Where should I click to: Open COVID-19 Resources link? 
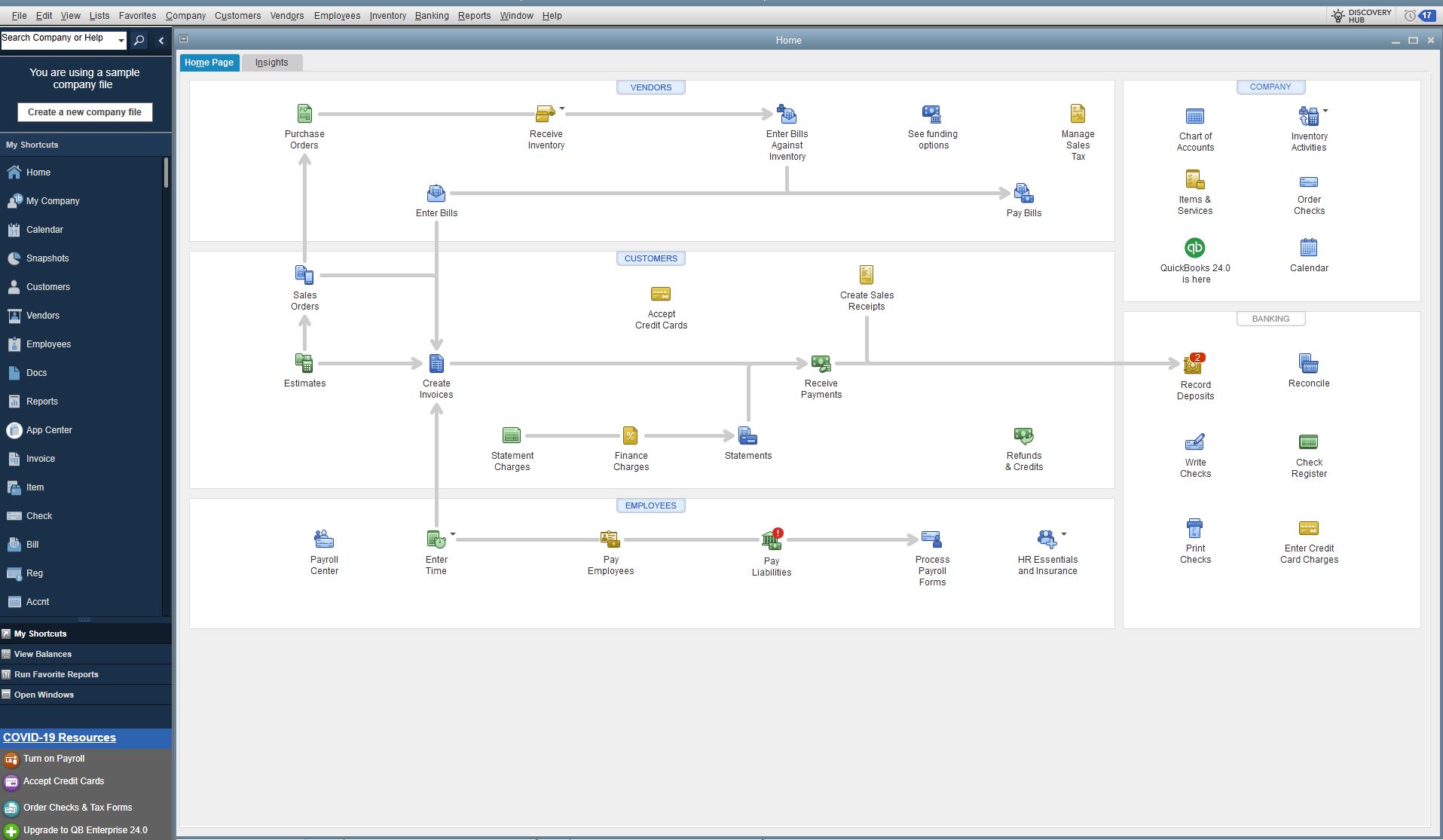click(60, 738)
